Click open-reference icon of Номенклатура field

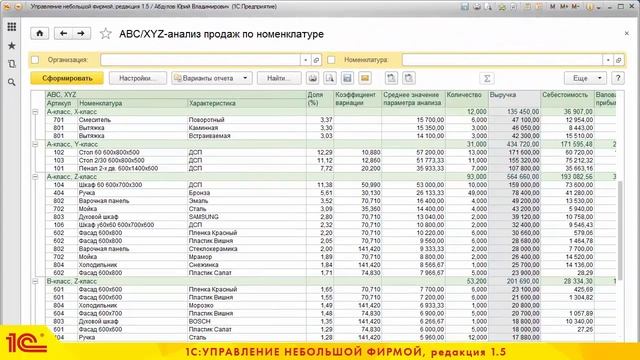point(619,60)
